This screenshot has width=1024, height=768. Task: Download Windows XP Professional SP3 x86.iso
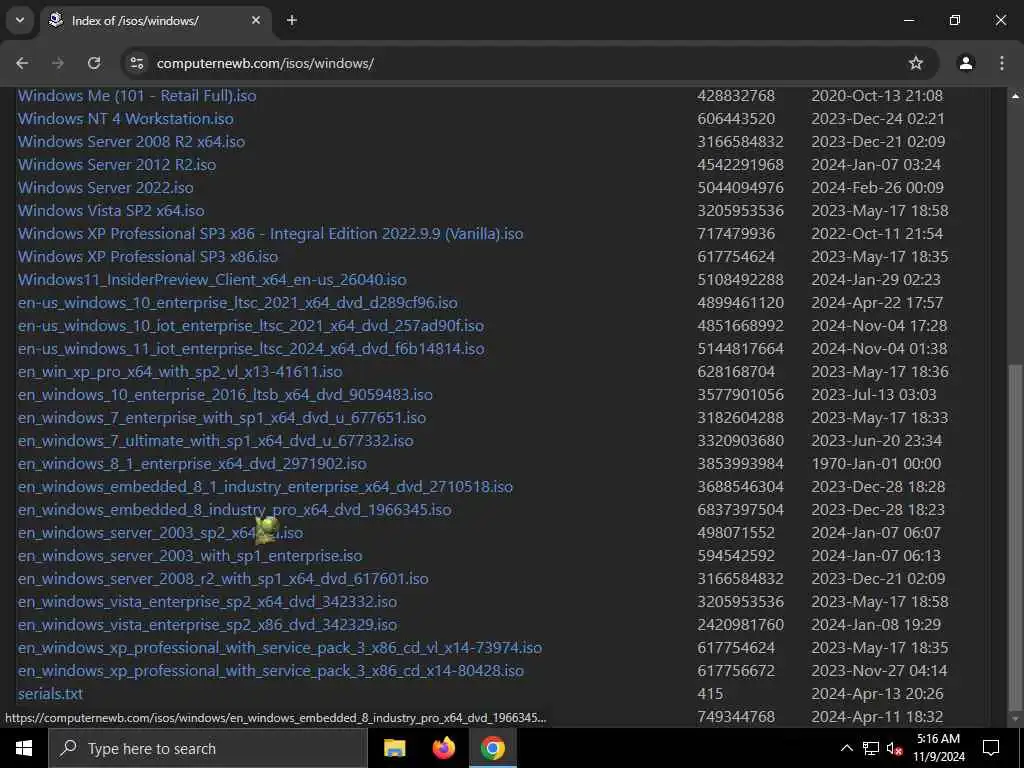[148, 257]
